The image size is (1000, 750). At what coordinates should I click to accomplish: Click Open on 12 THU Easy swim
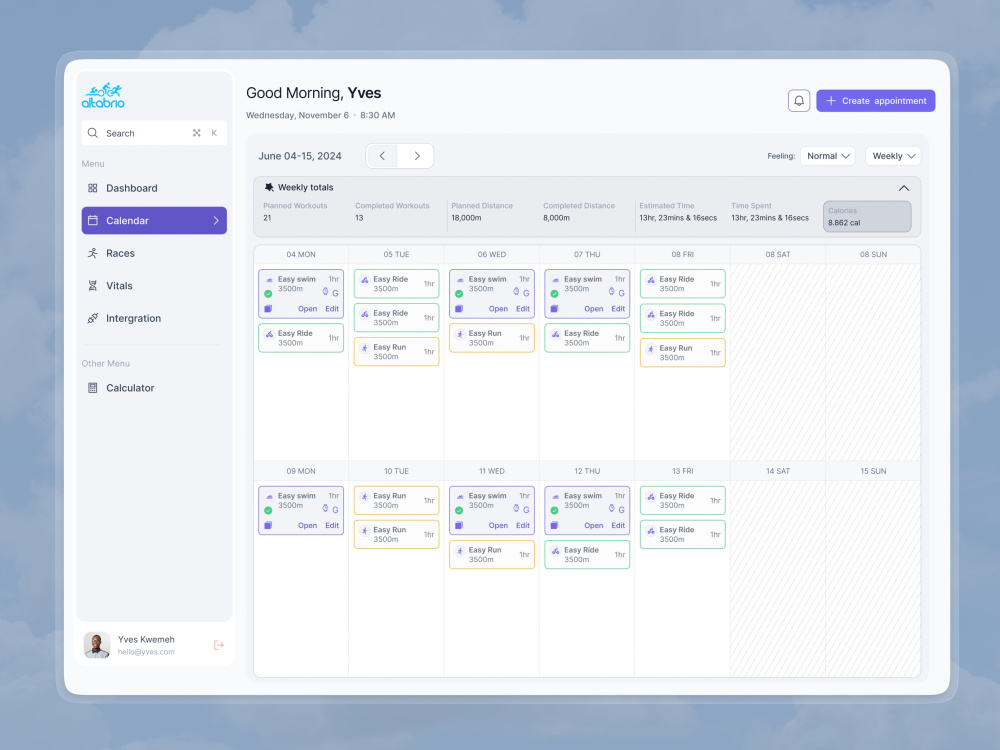click(x=594, y=526)
